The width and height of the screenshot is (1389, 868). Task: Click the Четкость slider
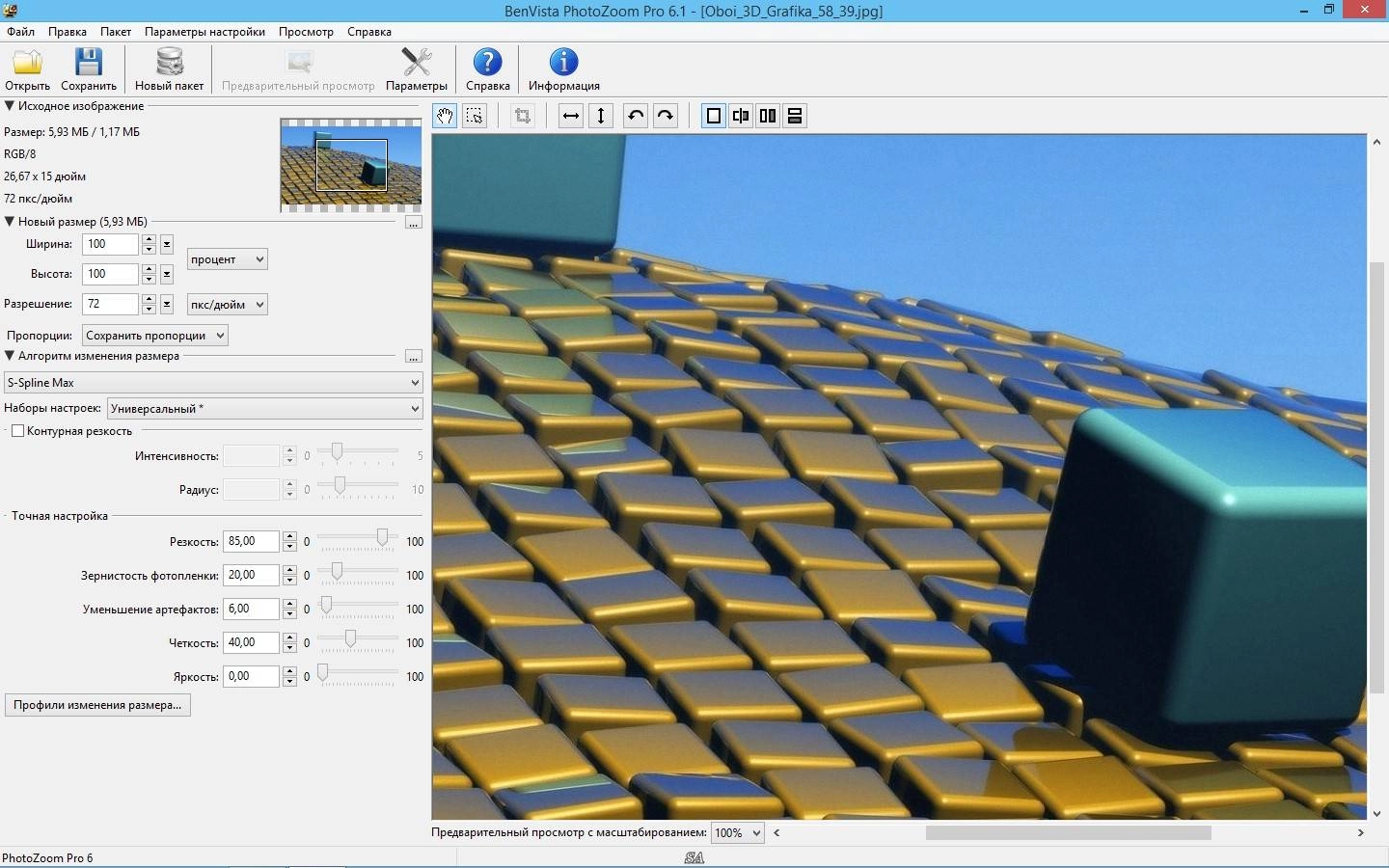(x=357, y=639)
